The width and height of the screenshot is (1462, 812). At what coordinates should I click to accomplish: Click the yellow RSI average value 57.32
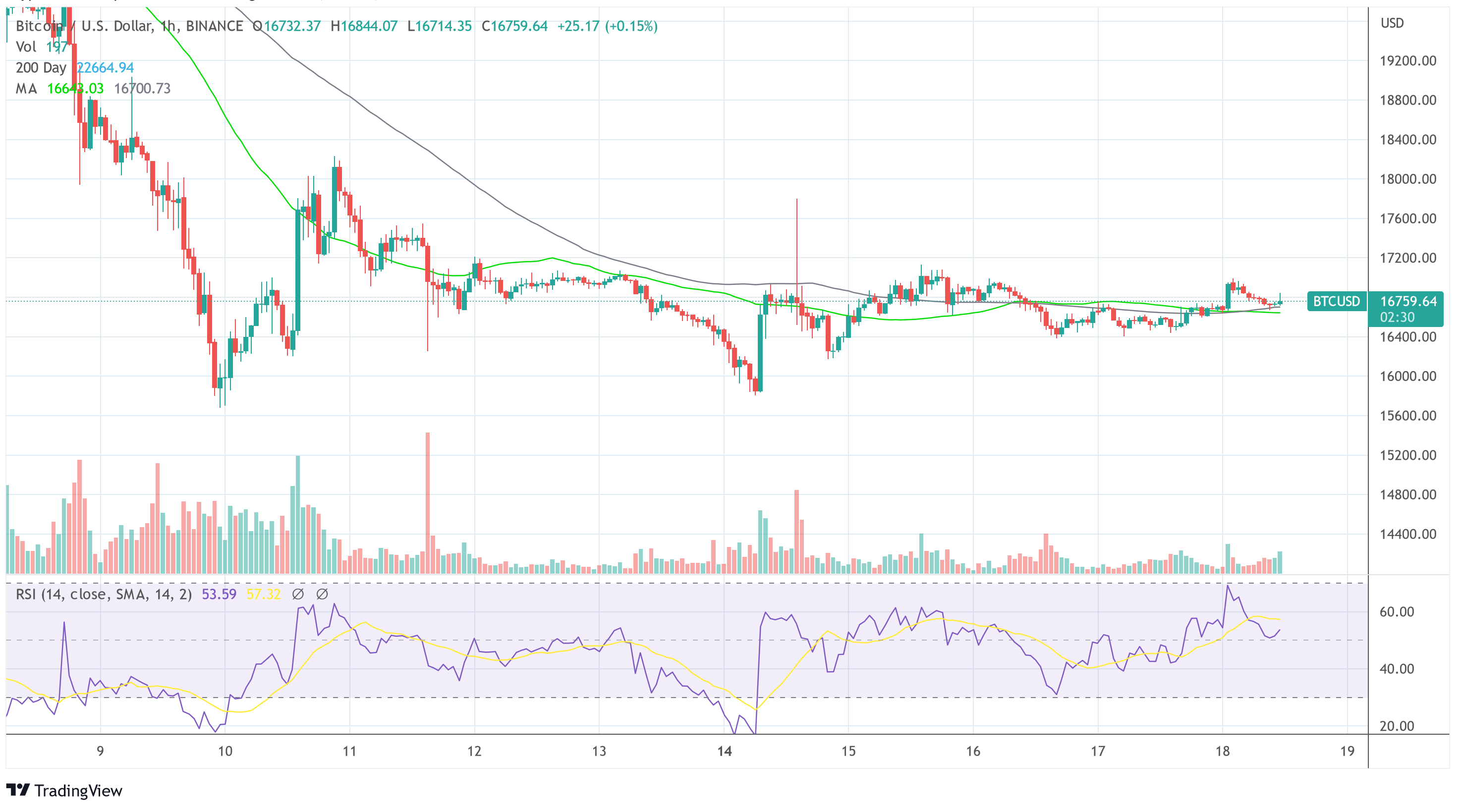point(263,594)
